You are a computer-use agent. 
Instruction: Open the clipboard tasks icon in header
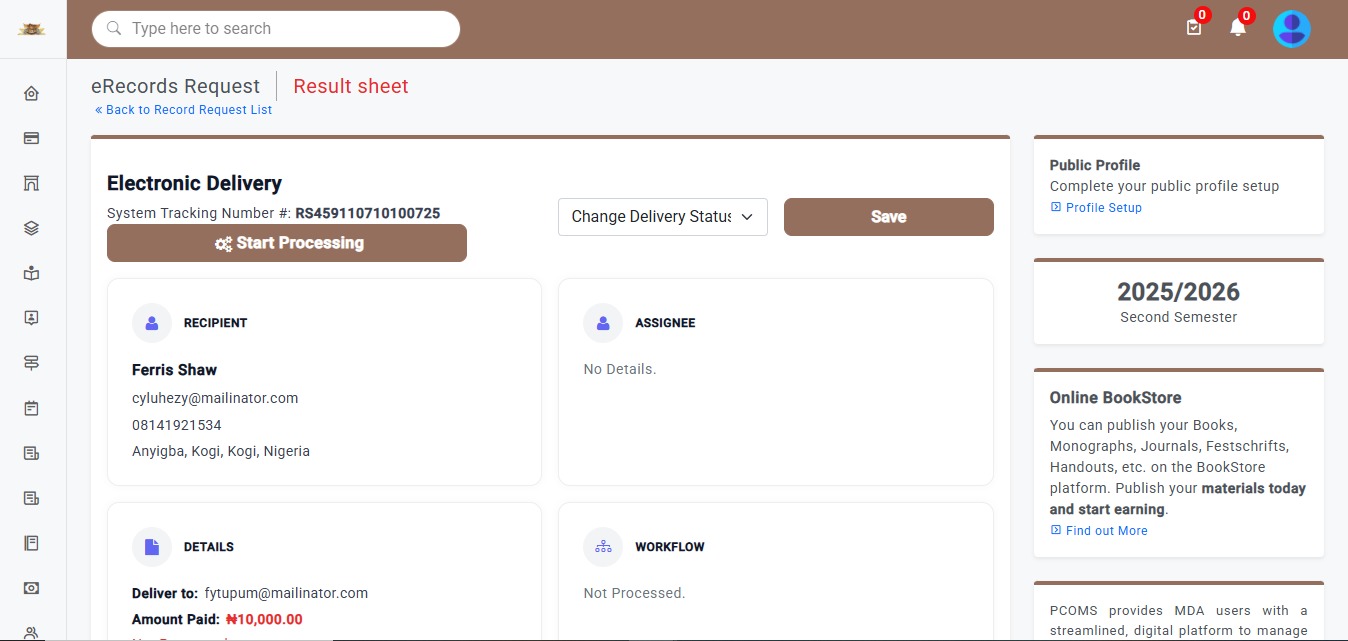point(1194,28)
